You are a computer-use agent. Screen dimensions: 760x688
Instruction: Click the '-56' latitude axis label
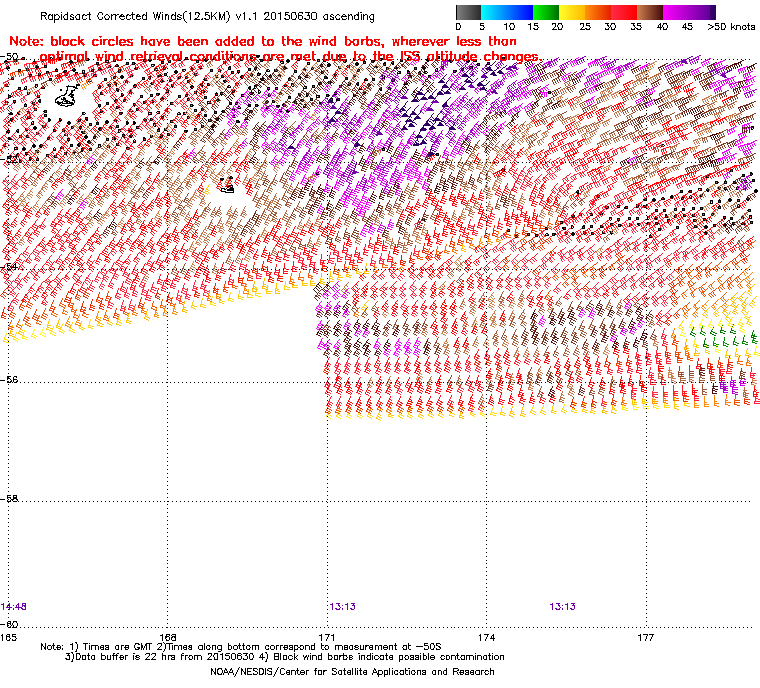click(10, 380)
